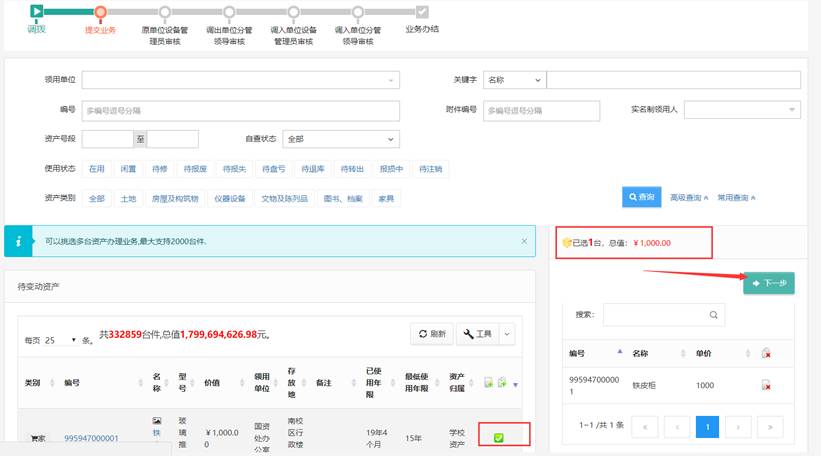Viewport: 821px width, 456px height.
Task: Toggle the 仪器设备 asset category filter
Action: (229, 198)
